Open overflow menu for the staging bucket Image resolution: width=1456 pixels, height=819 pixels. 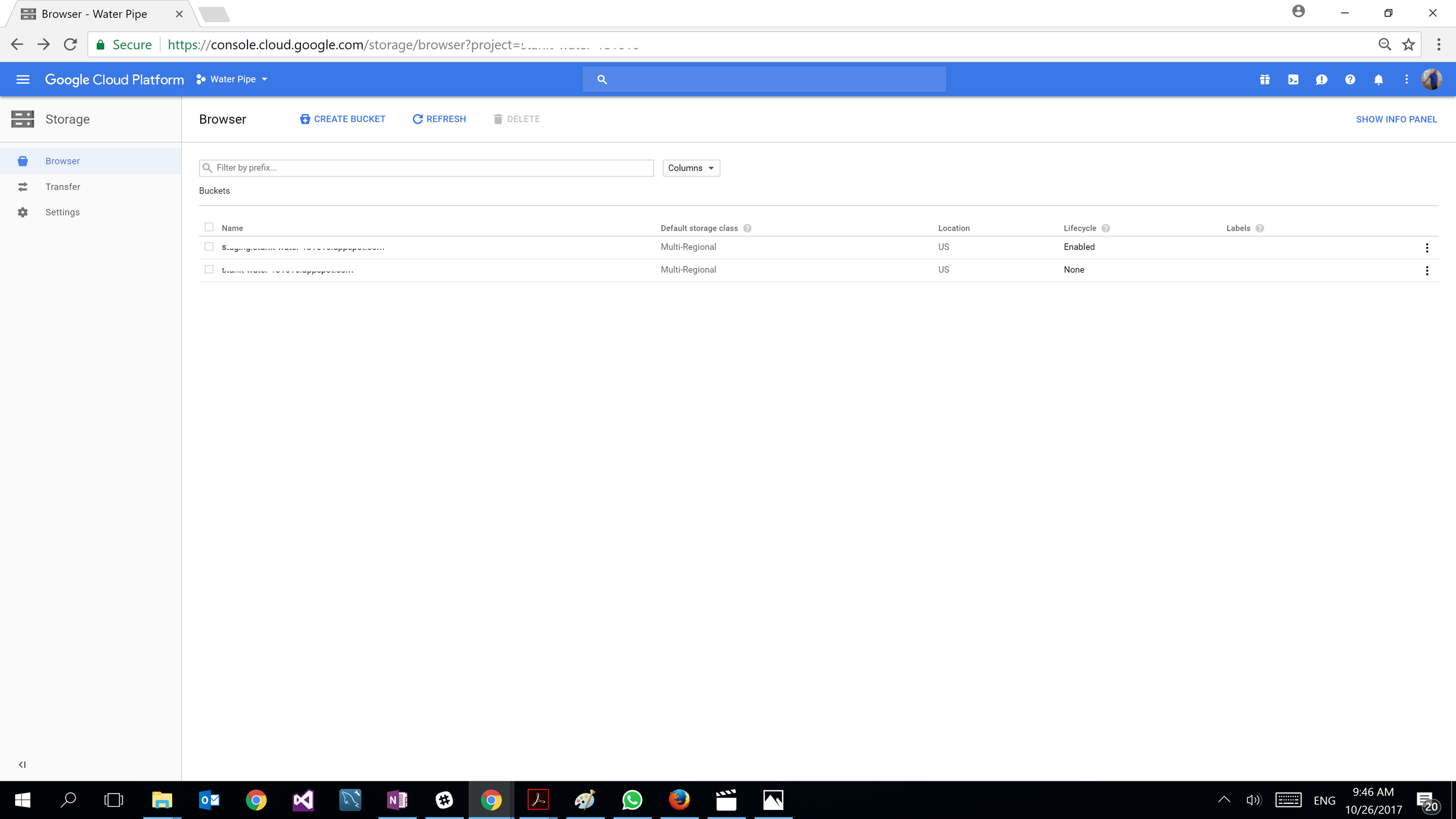(x=1427, y=248)
